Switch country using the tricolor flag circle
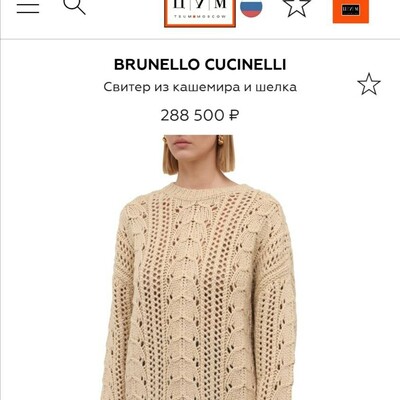 point(251,8)
